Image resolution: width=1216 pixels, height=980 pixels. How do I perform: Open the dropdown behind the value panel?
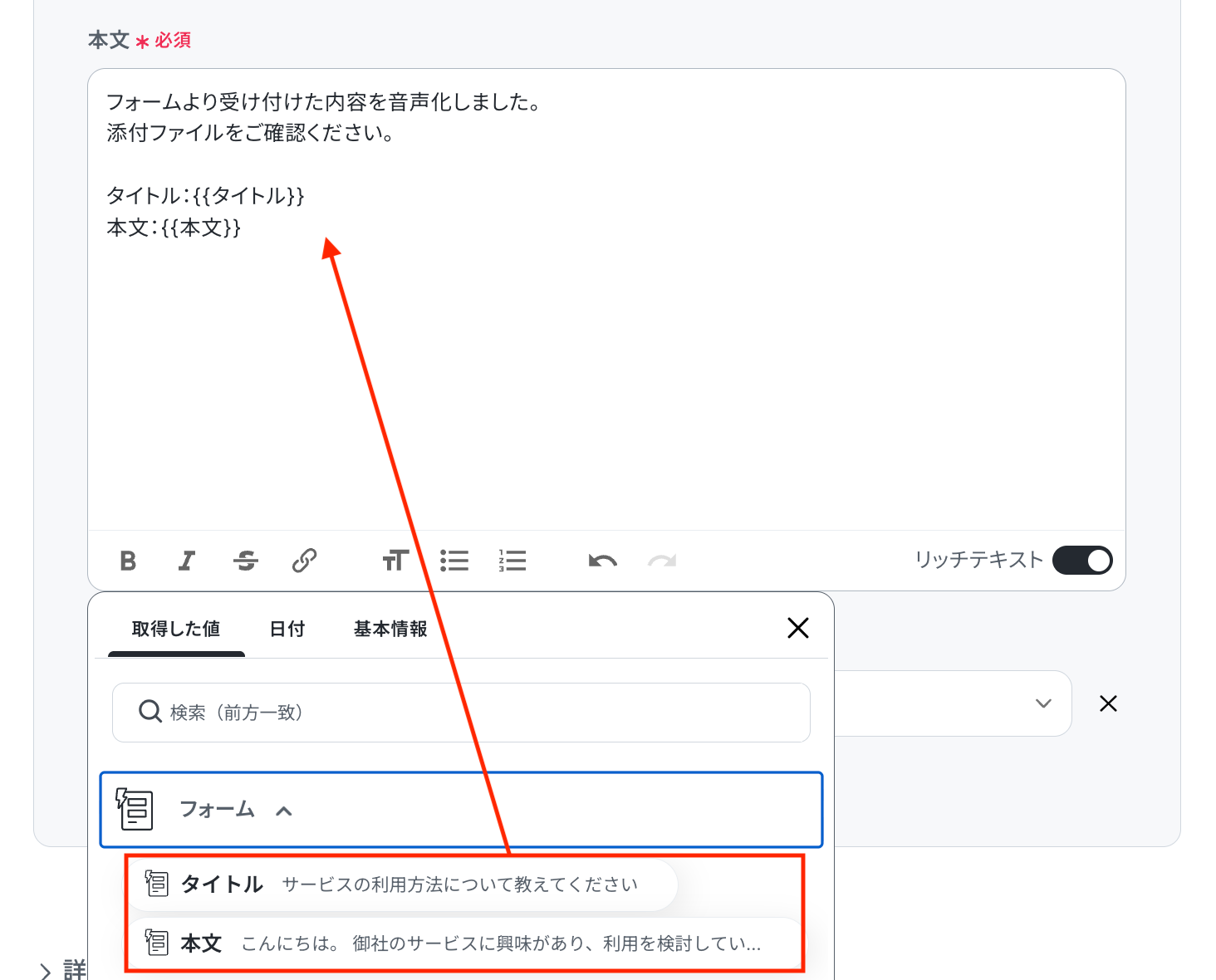1042,703
